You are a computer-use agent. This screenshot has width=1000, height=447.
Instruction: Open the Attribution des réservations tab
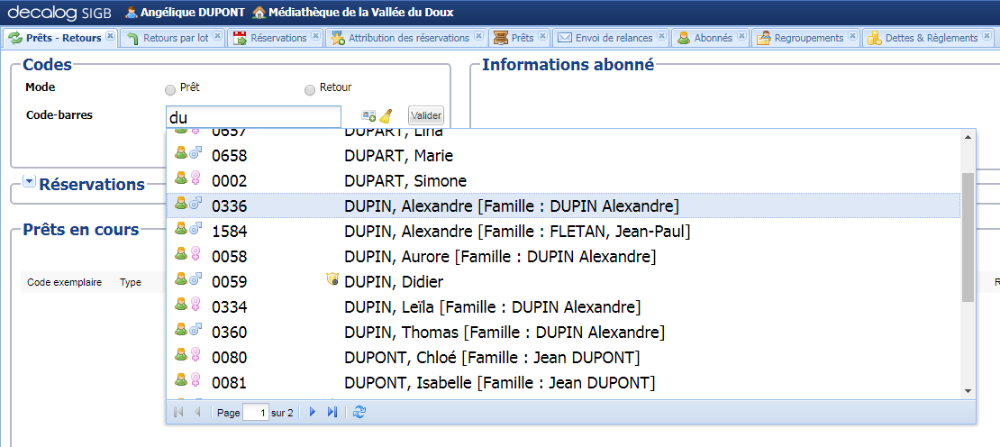point(409,38)
